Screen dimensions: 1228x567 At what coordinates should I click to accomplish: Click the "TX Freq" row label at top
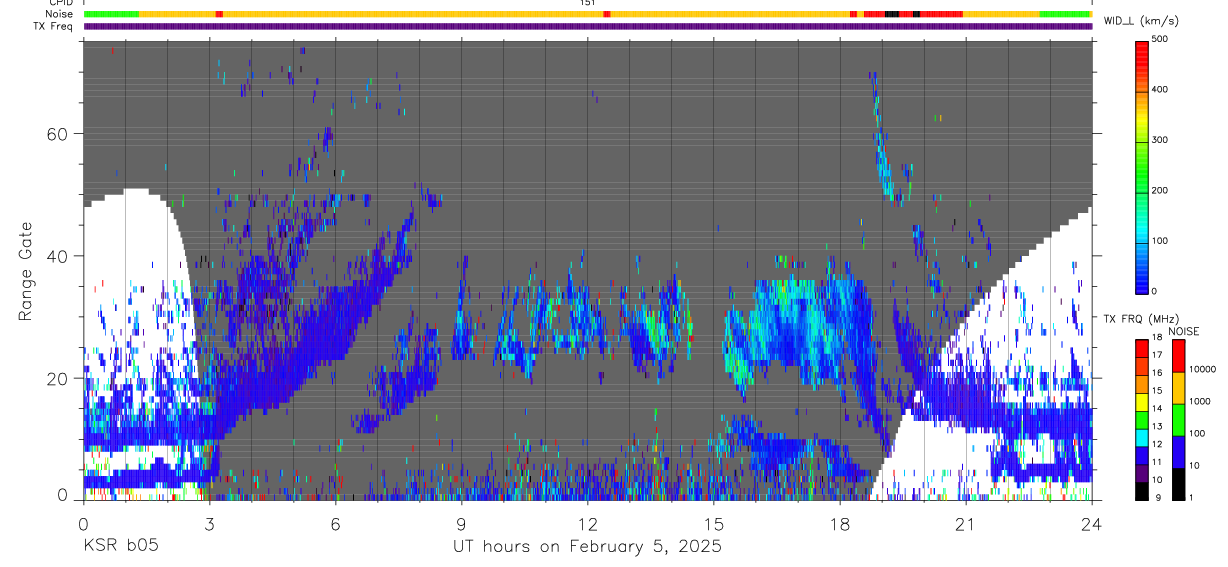click(55, 26)
